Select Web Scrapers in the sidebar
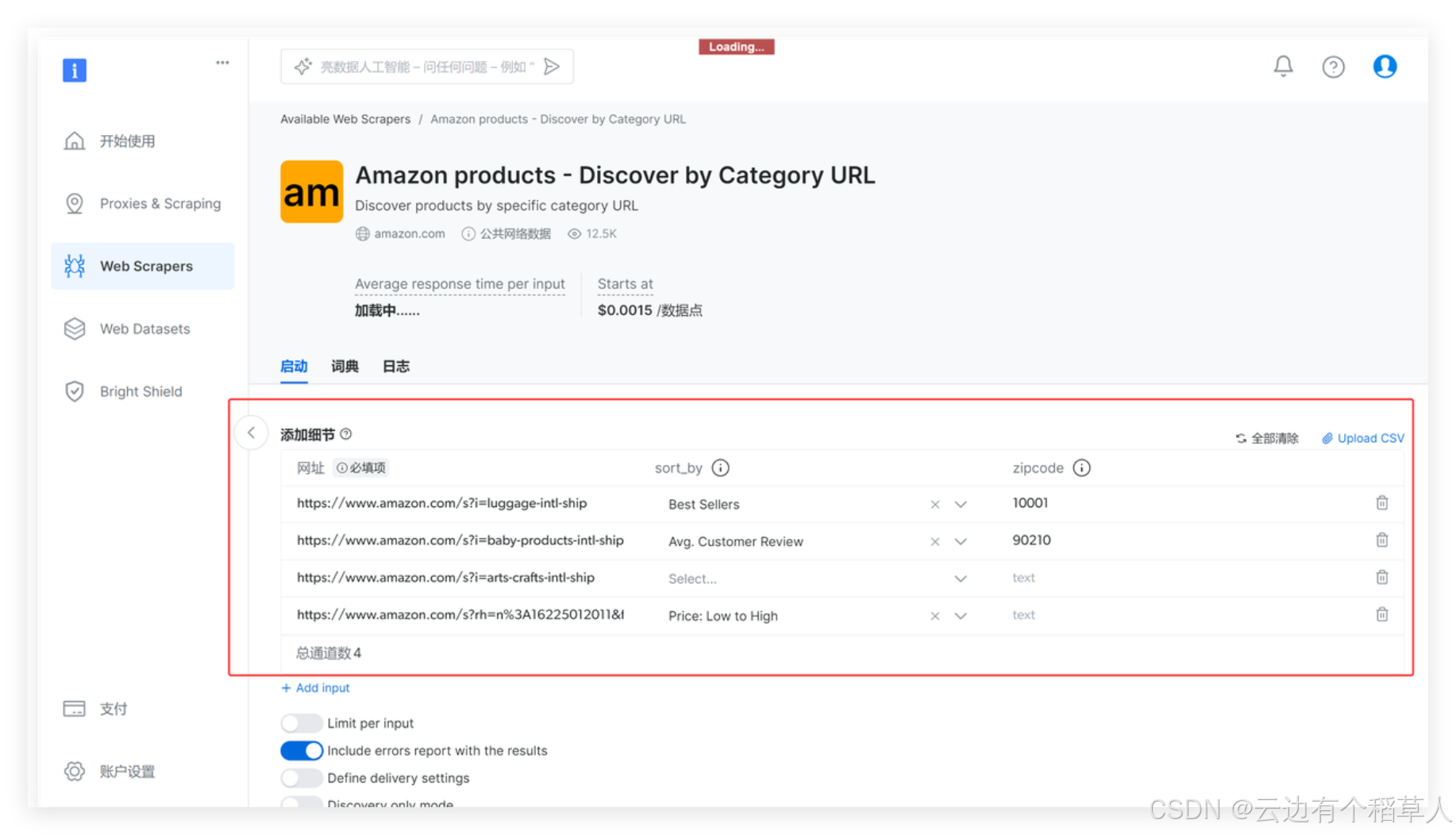The height and width of the screenshot is (835, 1456). (x=143, y=267)
